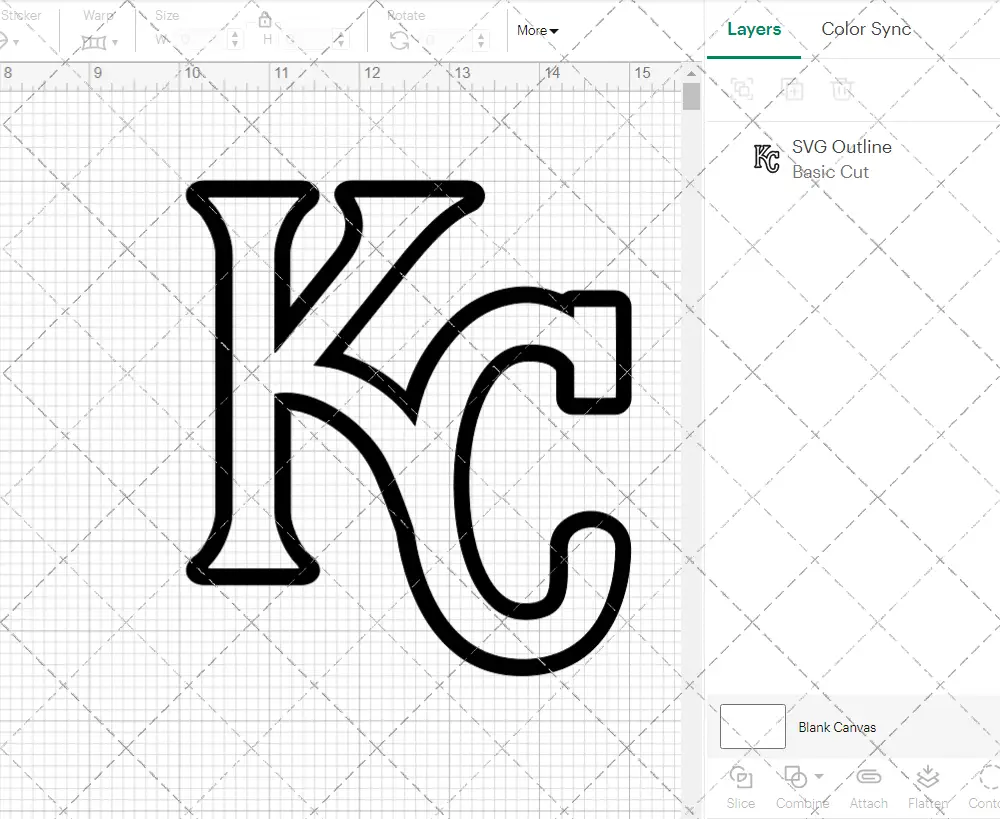Viewport: 1000px width, 819px height.
Task: Select the Attach tool
Action: pyautogui.click(x=868, y=778)
